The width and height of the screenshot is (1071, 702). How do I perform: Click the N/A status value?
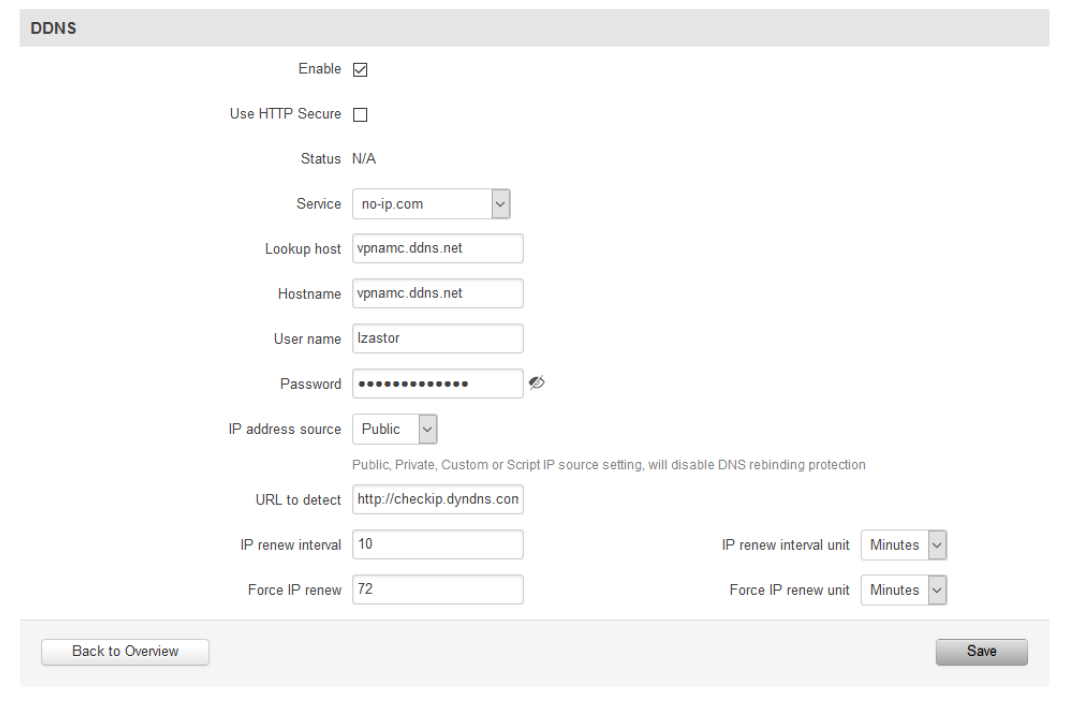364,159
